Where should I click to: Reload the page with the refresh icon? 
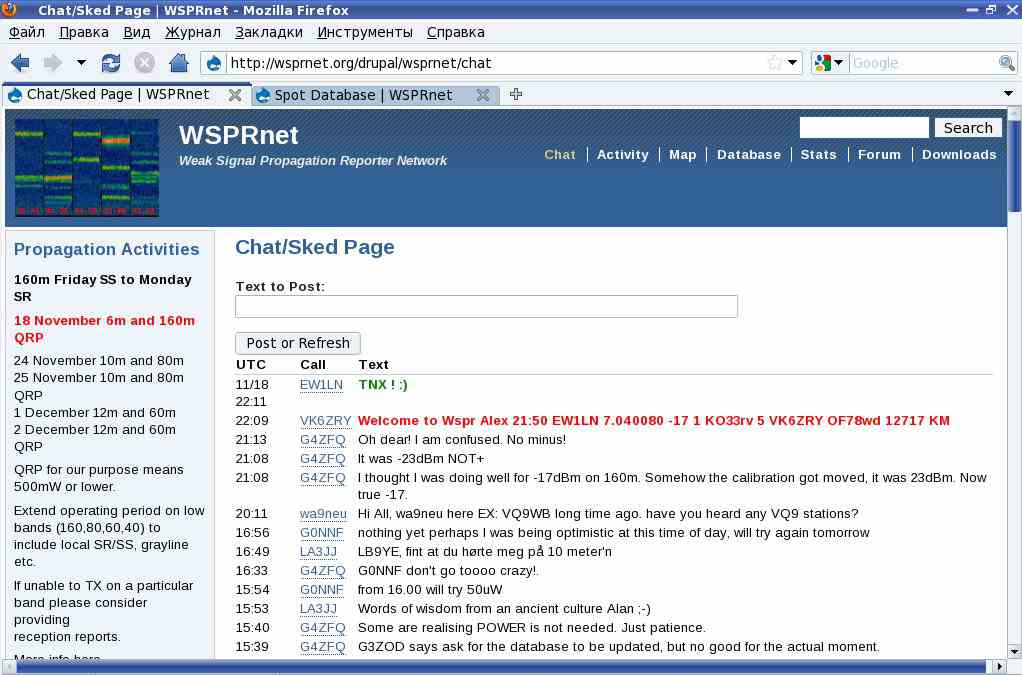point(111,63)
